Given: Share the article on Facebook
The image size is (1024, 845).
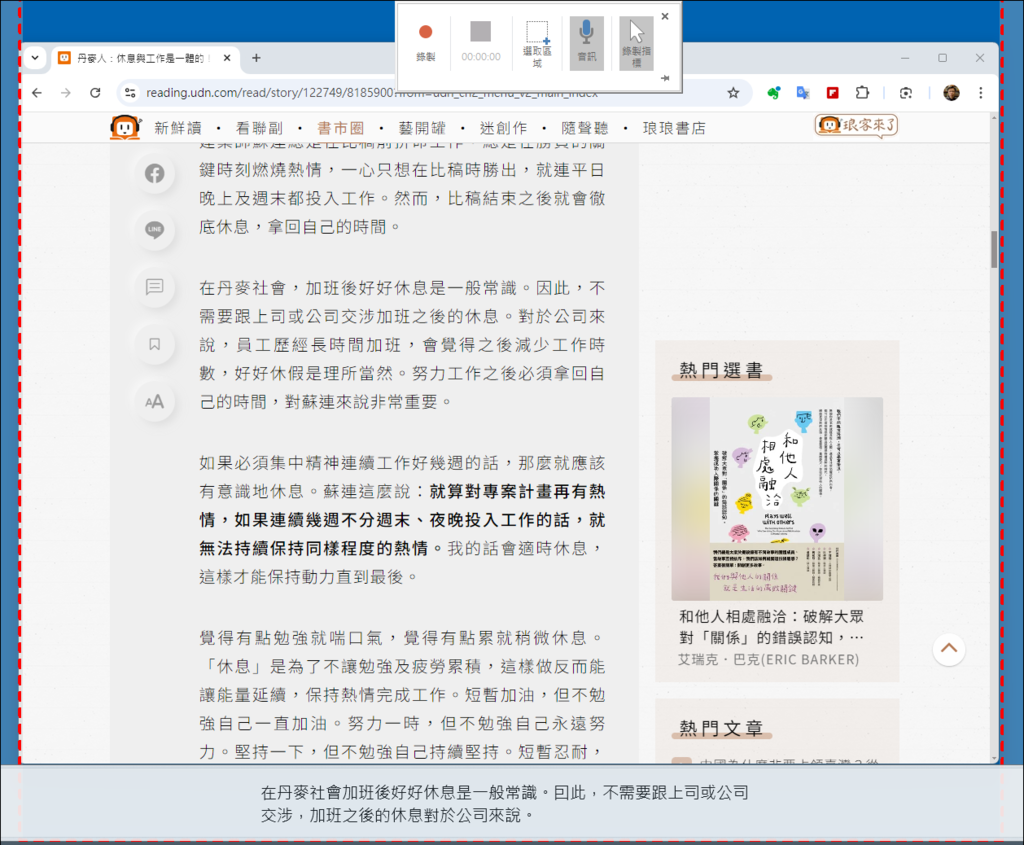Looking at the screenshot, I should point(155,173).
